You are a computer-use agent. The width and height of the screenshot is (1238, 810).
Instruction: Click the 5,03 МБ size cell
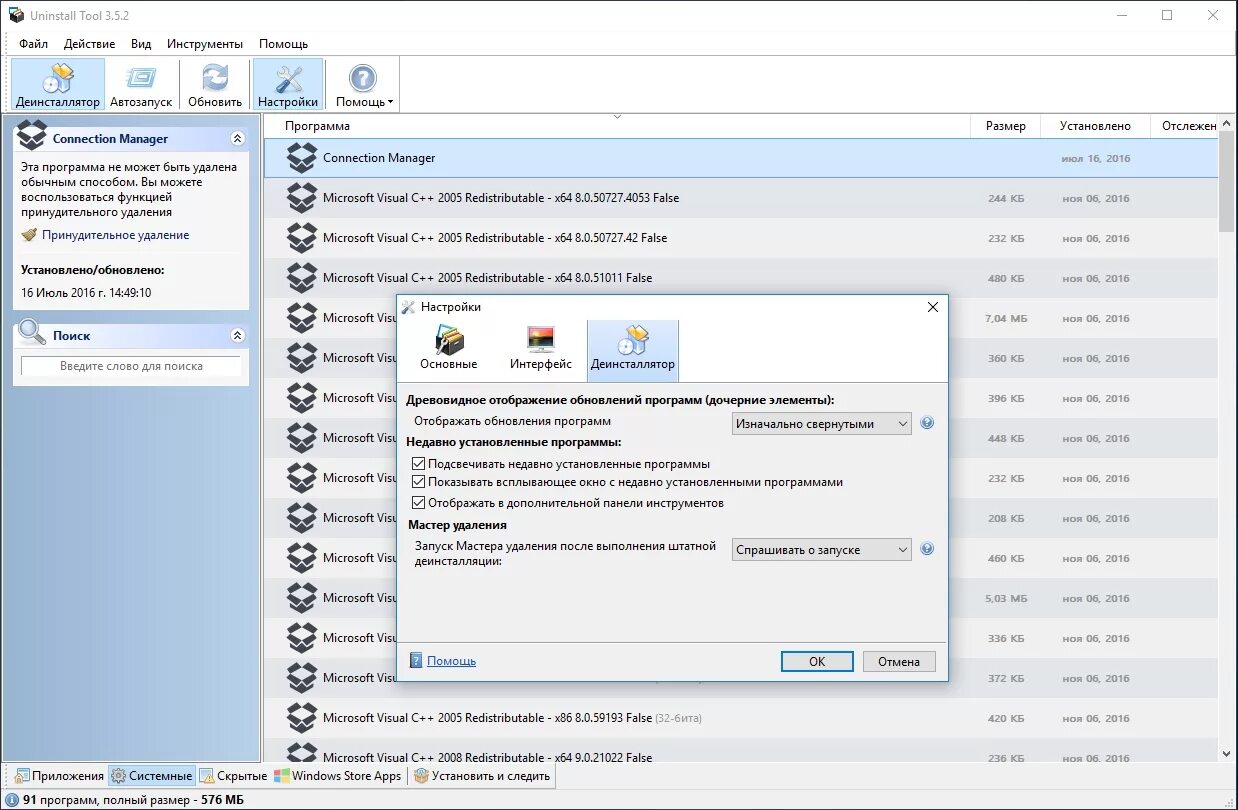[x=1006, y=598]
